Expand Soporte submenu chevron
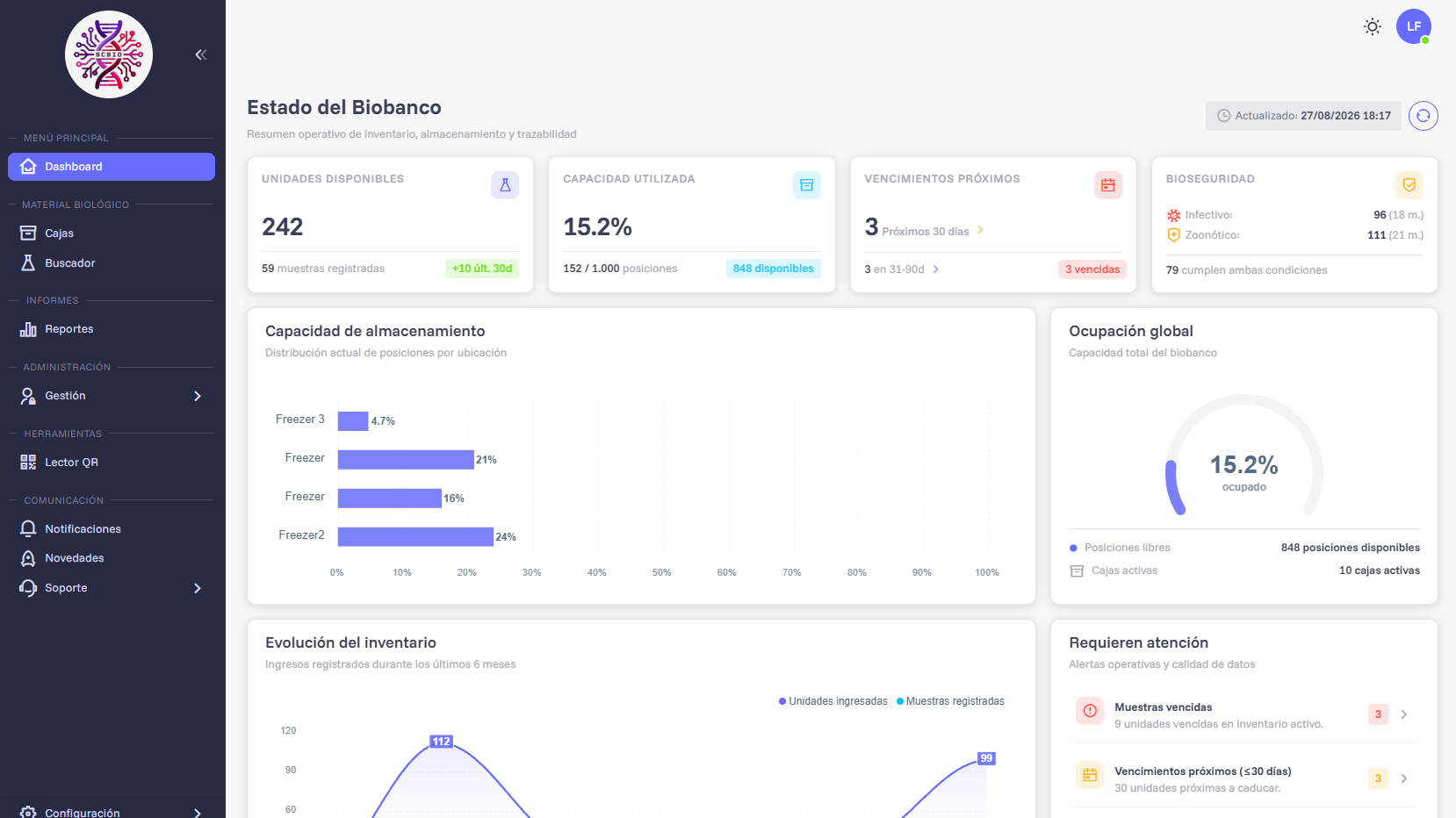The width and height of the screenshot is (1456, 818). 198,588
